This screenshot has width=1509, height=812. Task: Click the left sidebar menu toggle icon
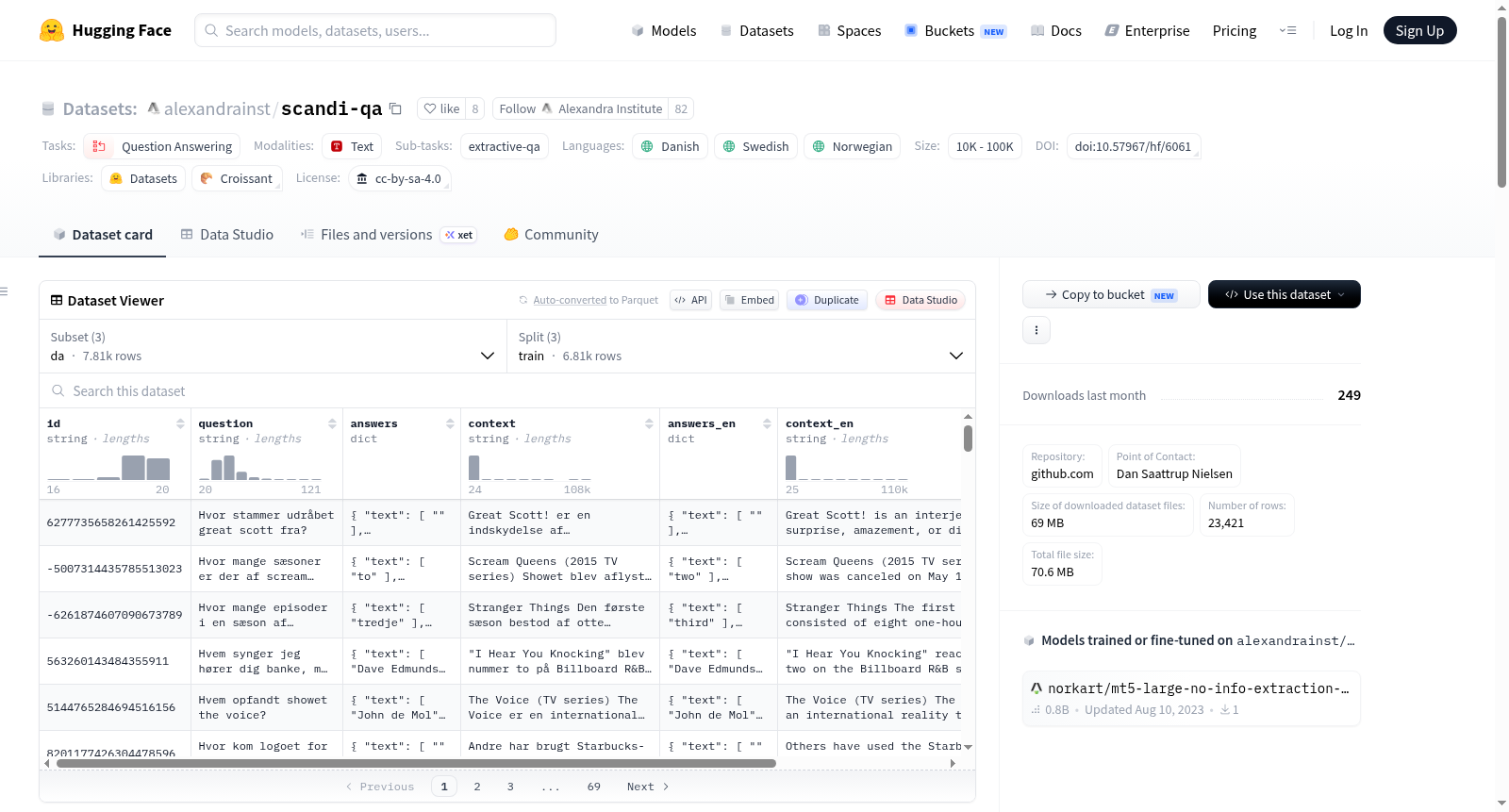click(4, 291)
